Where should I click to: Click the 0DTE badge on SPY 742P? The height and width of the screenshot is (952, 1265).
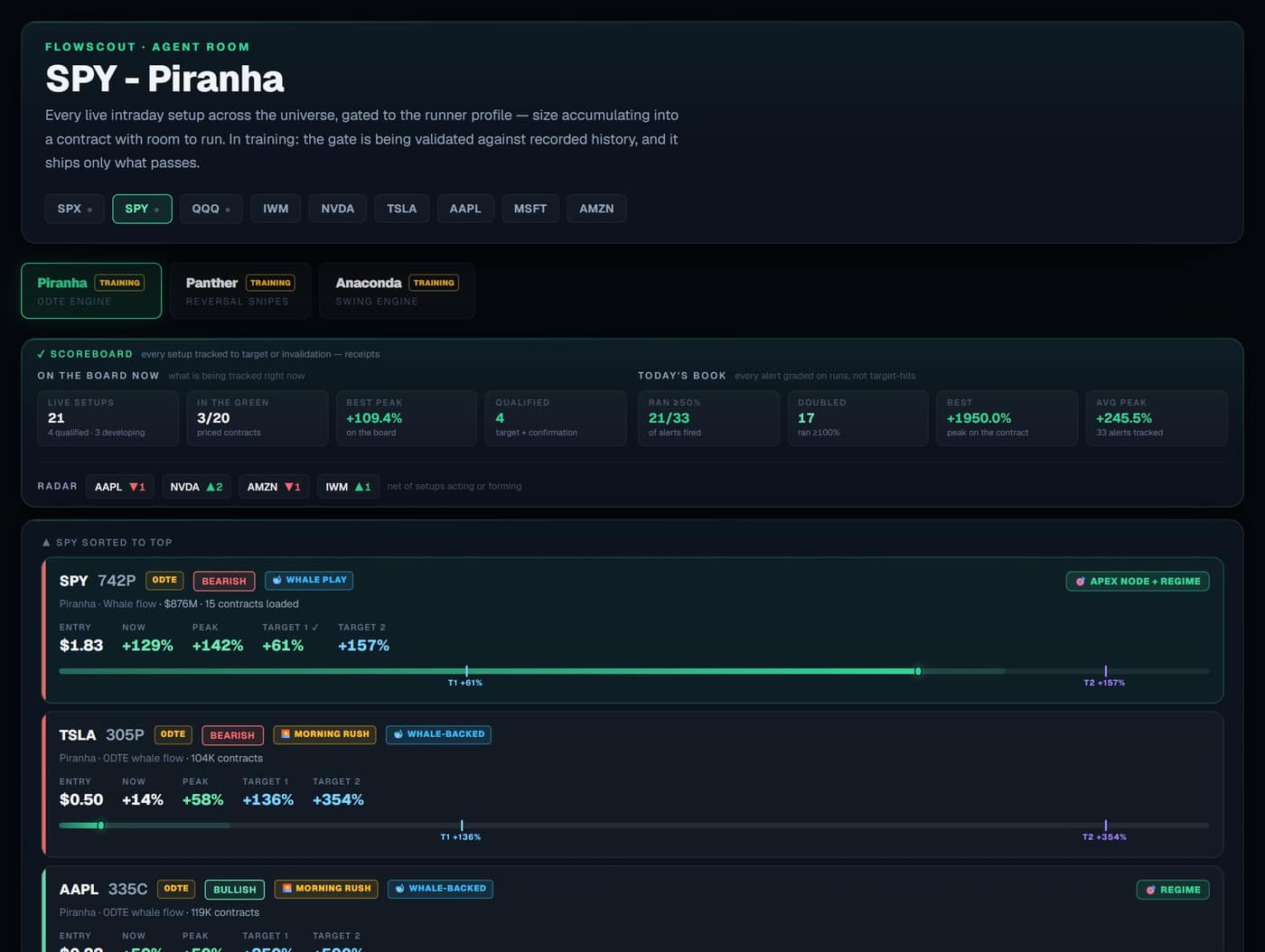point(164,581)
